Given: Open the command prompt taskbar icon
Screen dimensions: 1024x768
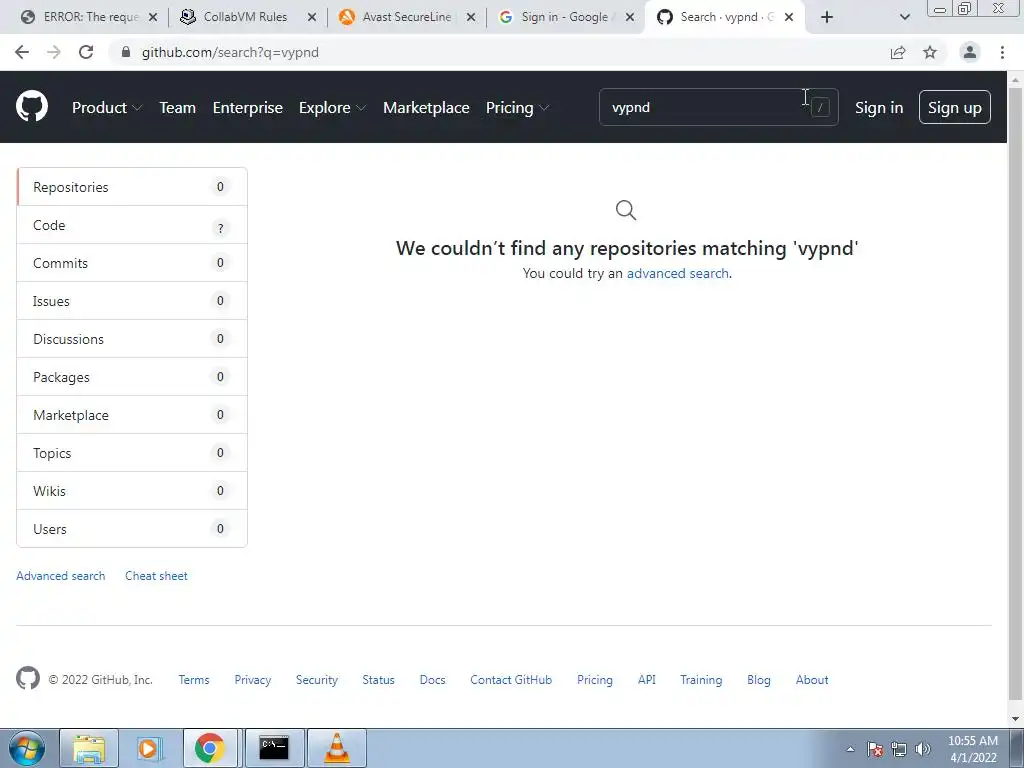Looking at the screenshot, I should click(274, 748).
